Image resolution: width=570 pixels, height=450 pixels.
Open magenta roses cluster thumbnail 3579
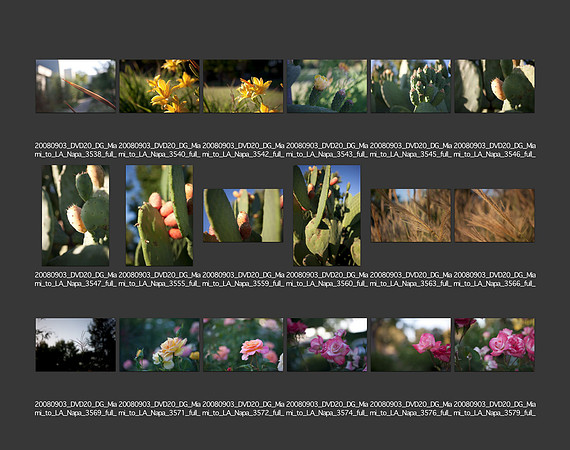pos(494,345)
